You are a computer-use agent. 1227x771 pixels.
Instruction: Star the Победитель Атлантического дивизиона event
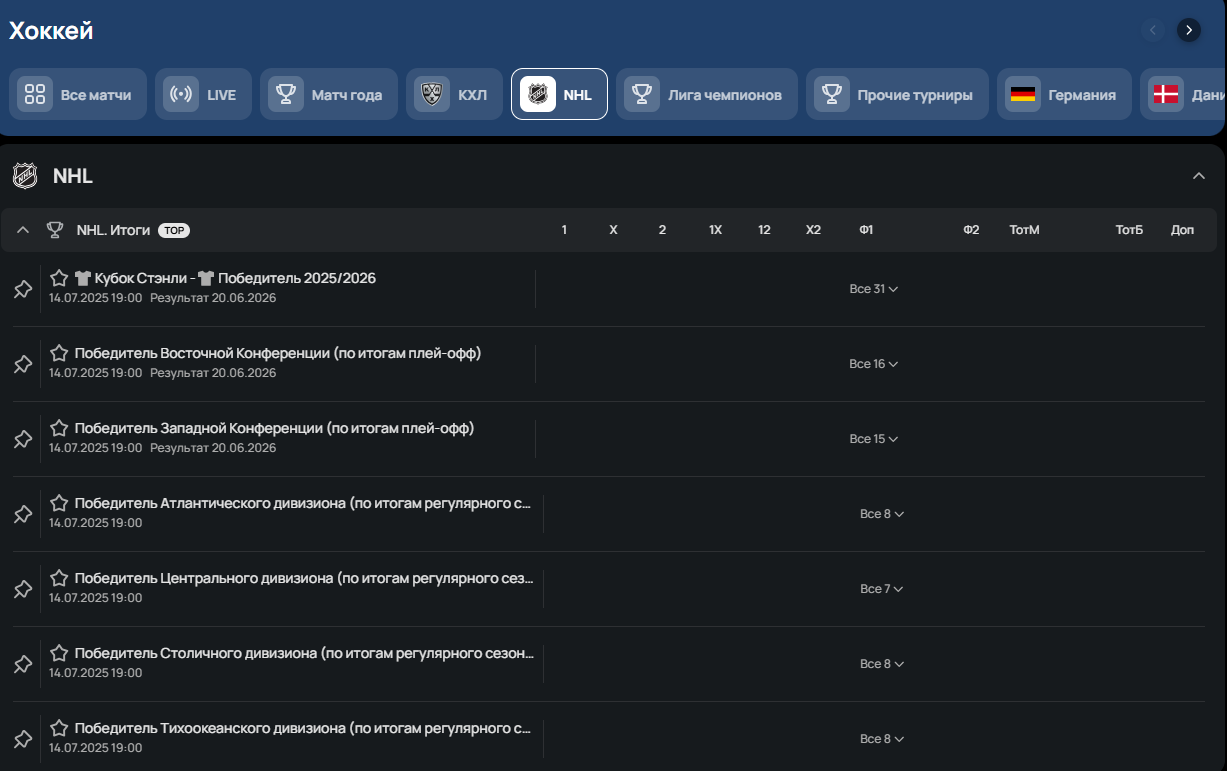59,503
